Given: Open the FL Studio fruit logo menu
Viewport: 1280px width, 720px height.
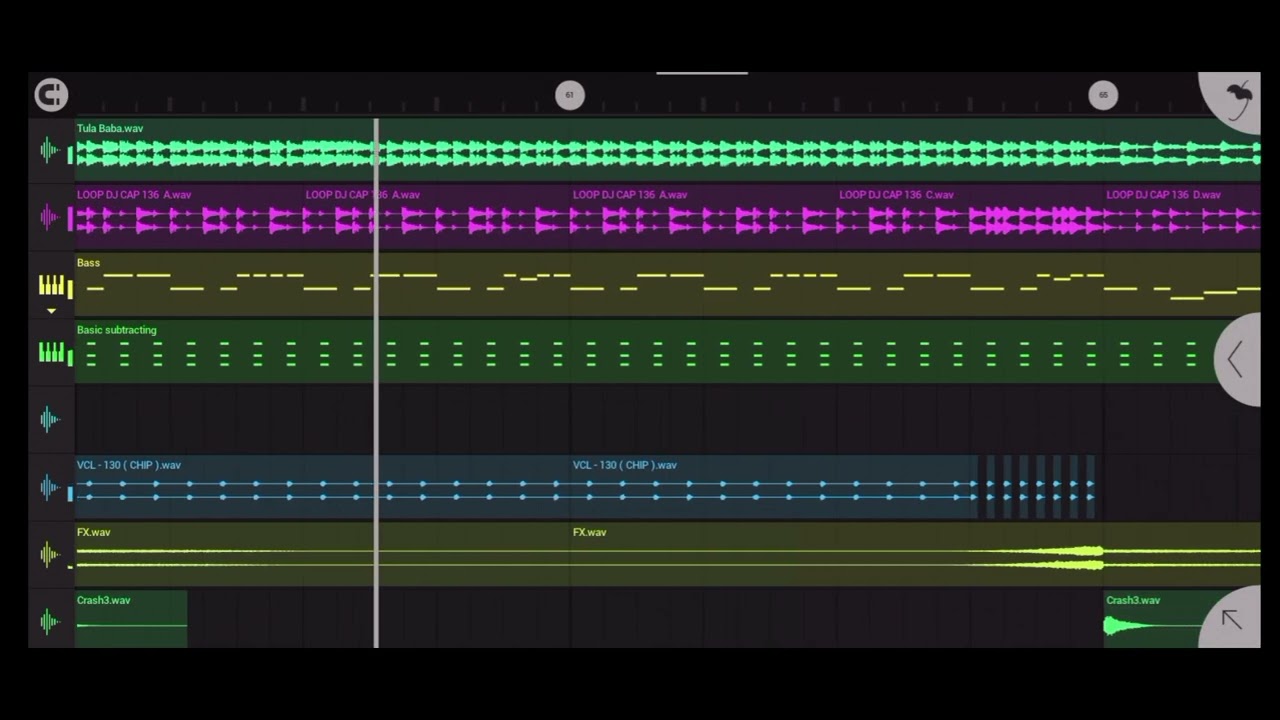Looking at the screenshot, I should (x=1236, y=100).
